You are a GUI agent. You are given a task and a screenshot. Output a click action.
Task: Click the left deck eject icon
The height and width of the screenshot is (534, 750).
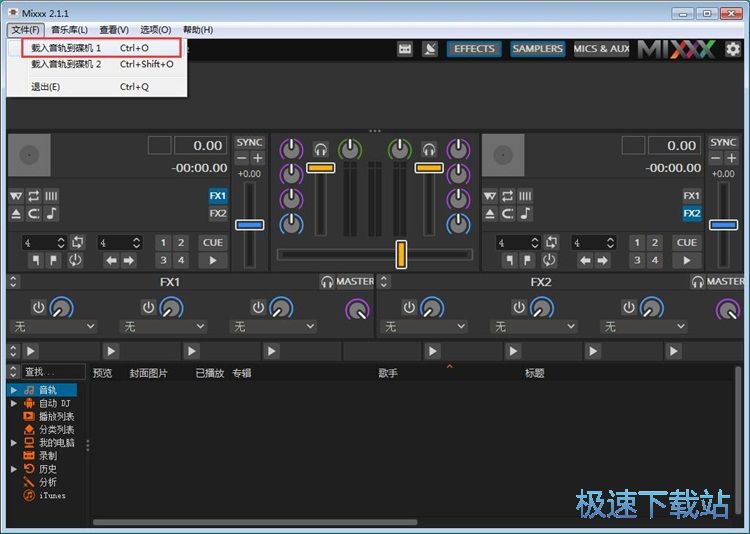[16, 214]
